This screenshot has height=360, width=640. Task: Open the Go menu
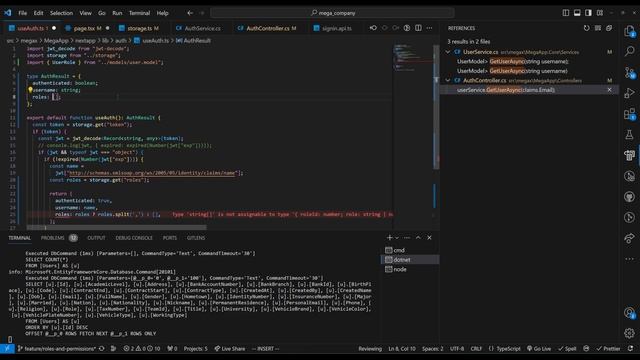(x=102, y=13)
